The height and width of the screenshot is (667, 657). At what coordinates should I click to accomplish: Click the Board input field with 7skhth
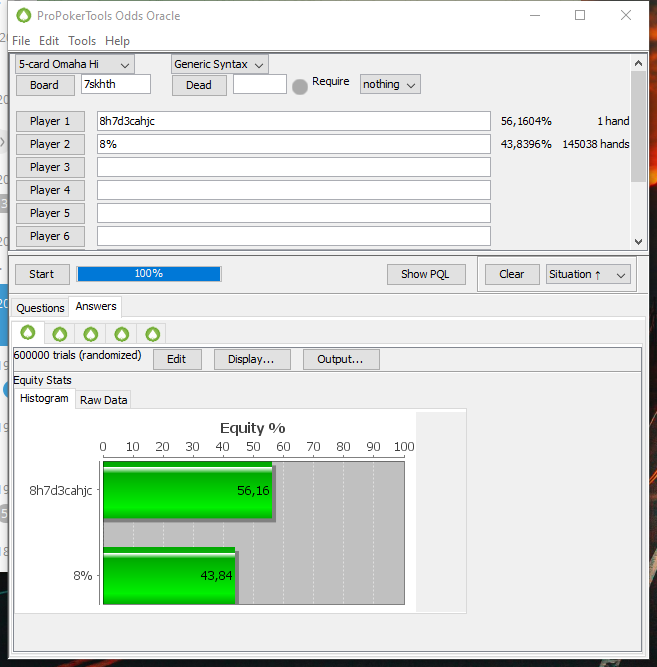point(116,84)
